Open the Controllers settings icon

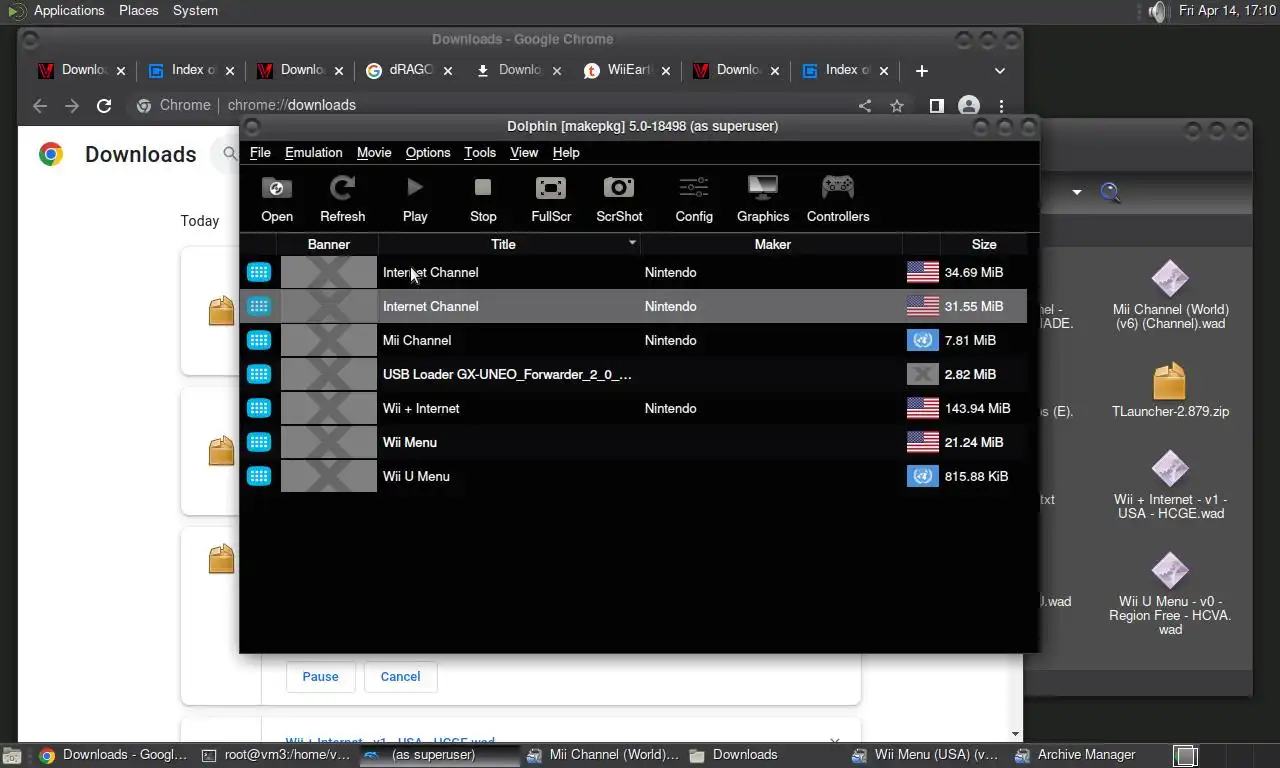coord(838,199)
